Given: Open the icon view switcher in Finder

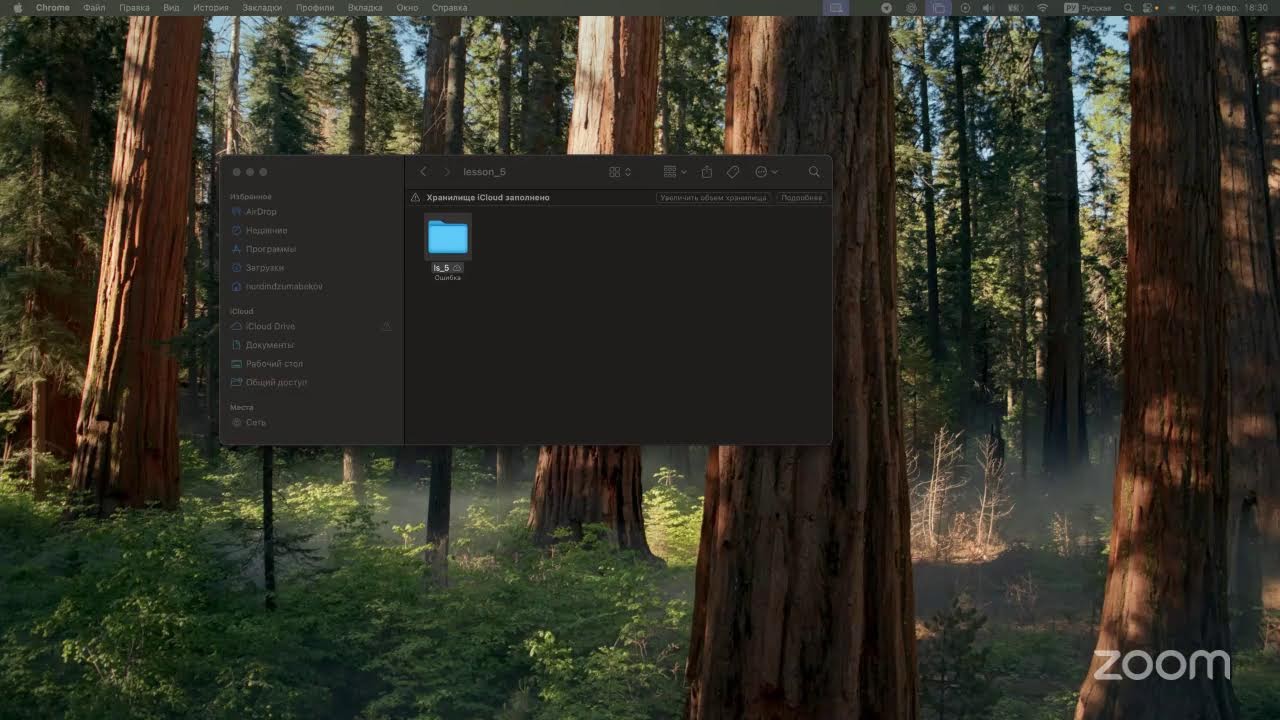Looking at the screenshot, I should [620, 172].
